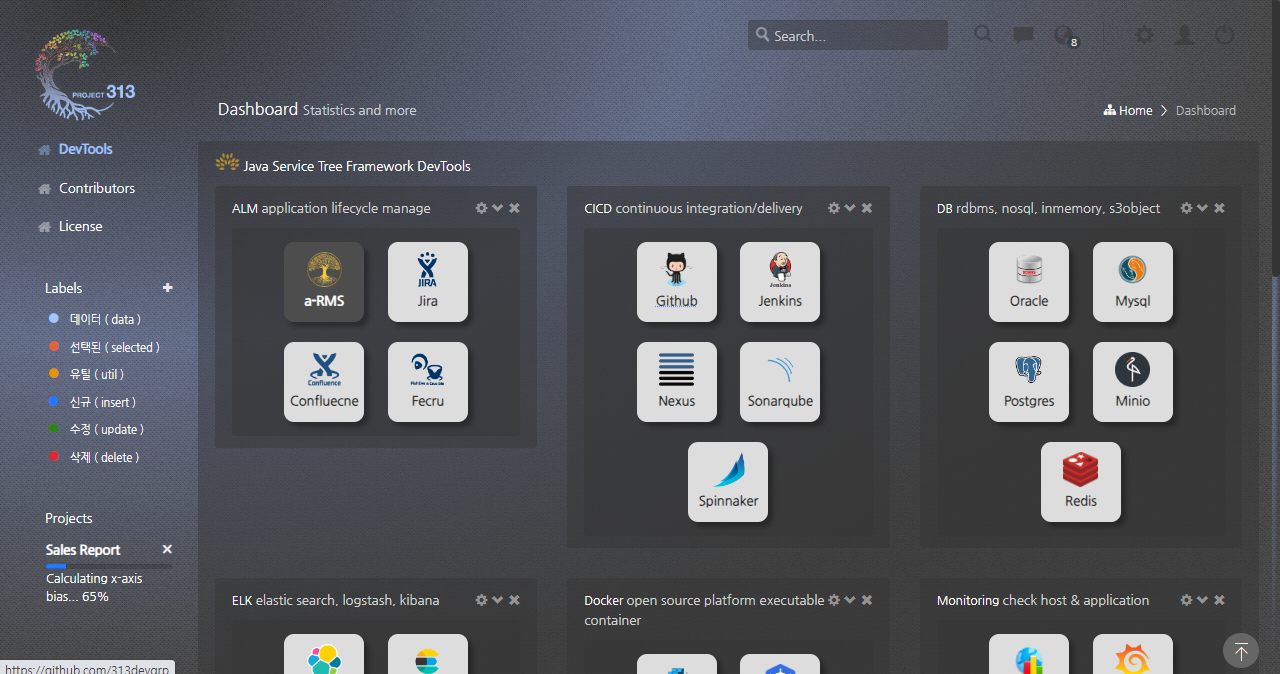Open the Minio tile

[x=1133, y=382]
